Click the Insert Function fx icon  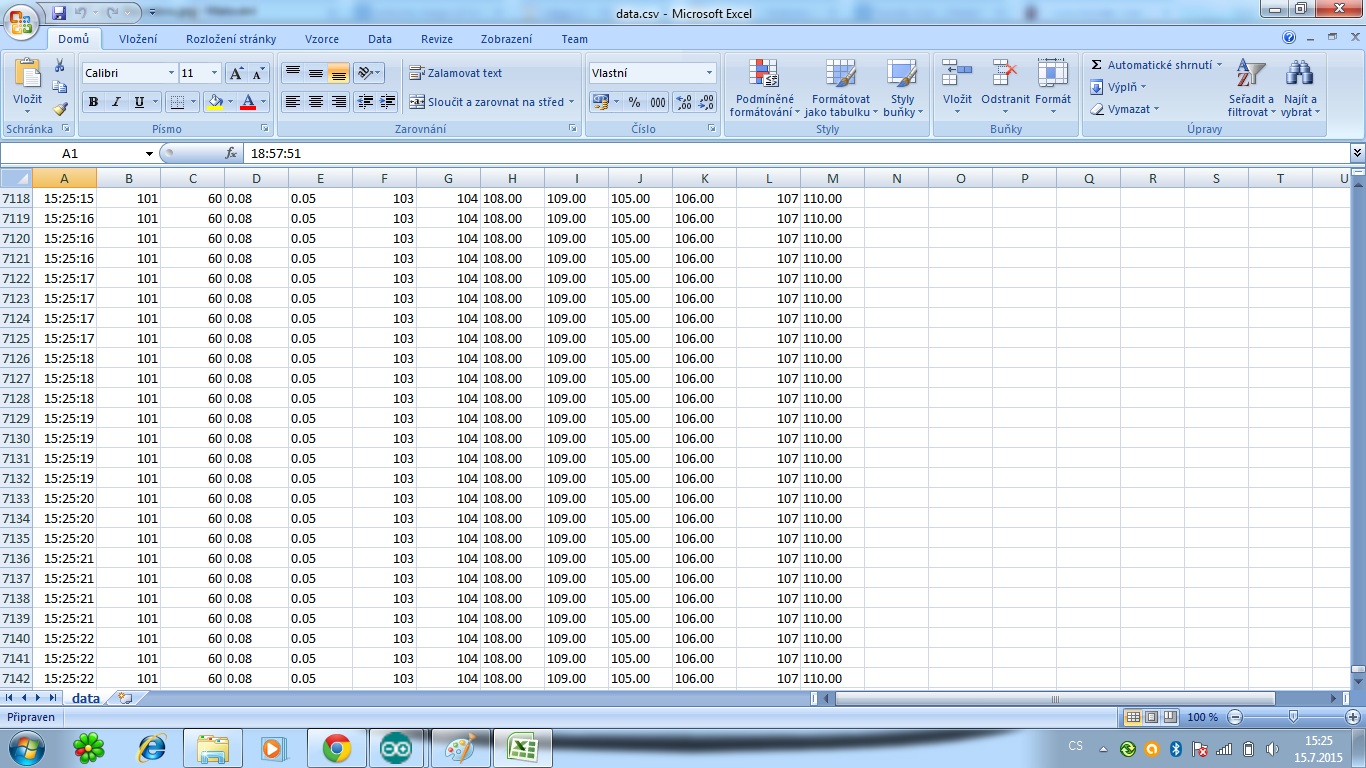click(x=231, y=154)
